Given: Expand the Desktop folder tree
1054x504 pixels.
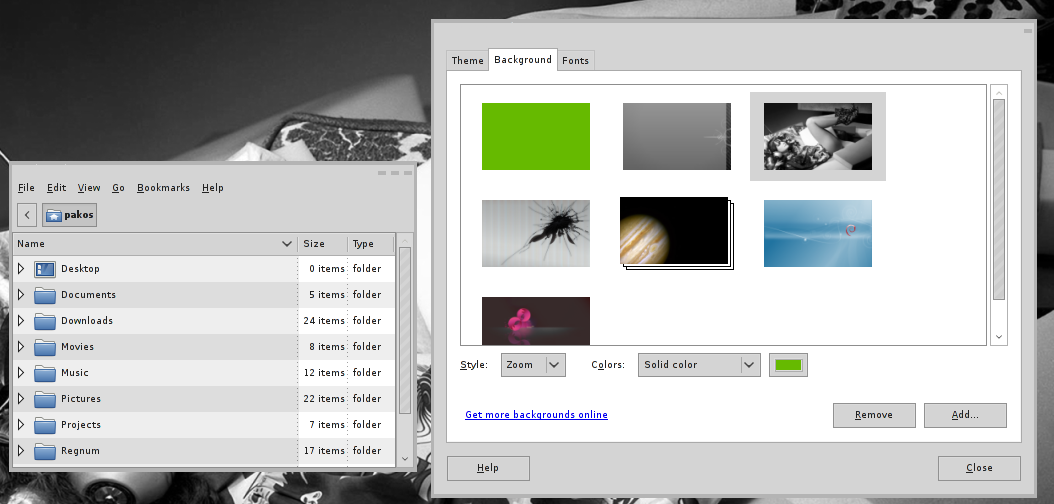Looking at the screenshot, I should coord(21,269).
